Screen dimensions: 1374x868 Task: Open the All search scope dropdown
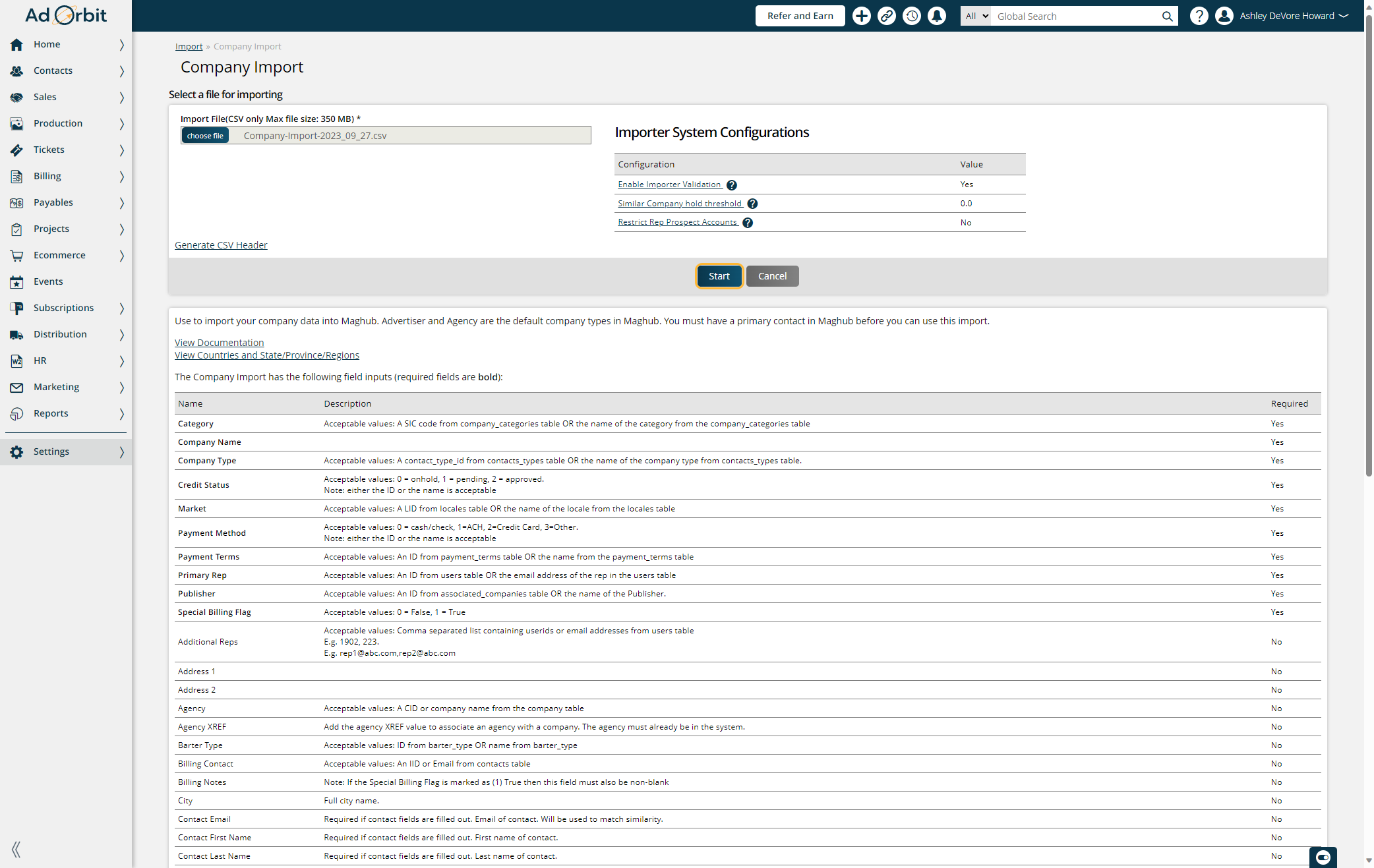coord(976,16)
